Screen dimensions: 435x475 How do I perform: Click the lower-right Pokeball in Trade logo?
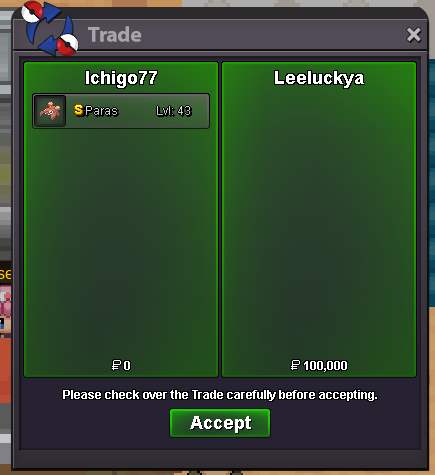(x=67, y=44)
